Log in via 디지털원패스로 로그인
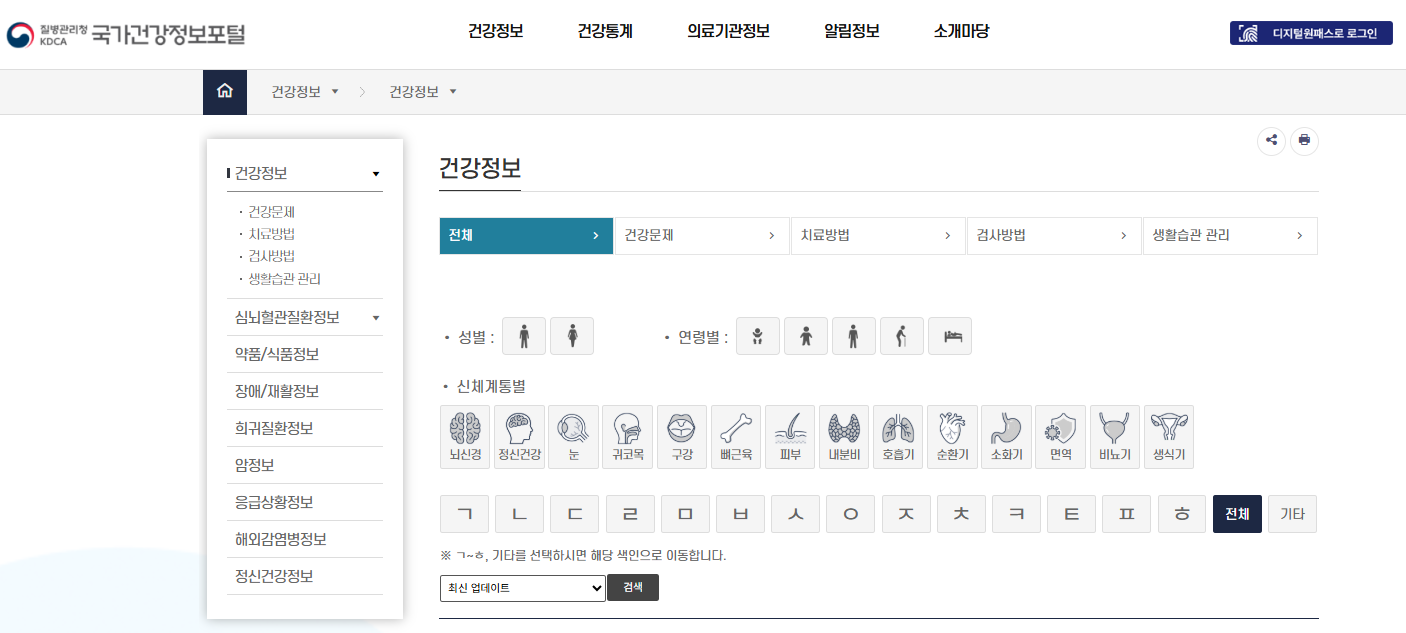 pyautogui.click(x=1310, y=32)
